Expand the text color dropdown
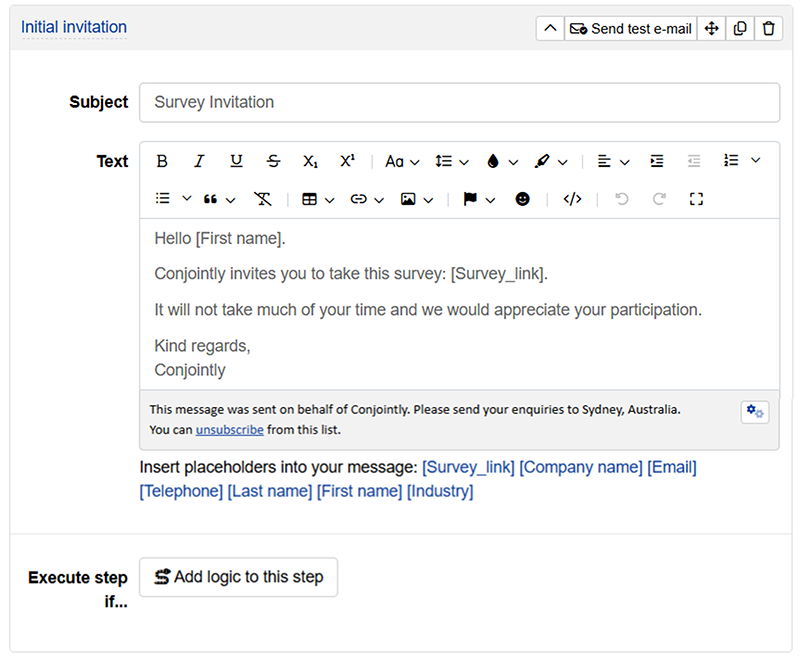Screen dimensions: 800x658 click(502, 161)
